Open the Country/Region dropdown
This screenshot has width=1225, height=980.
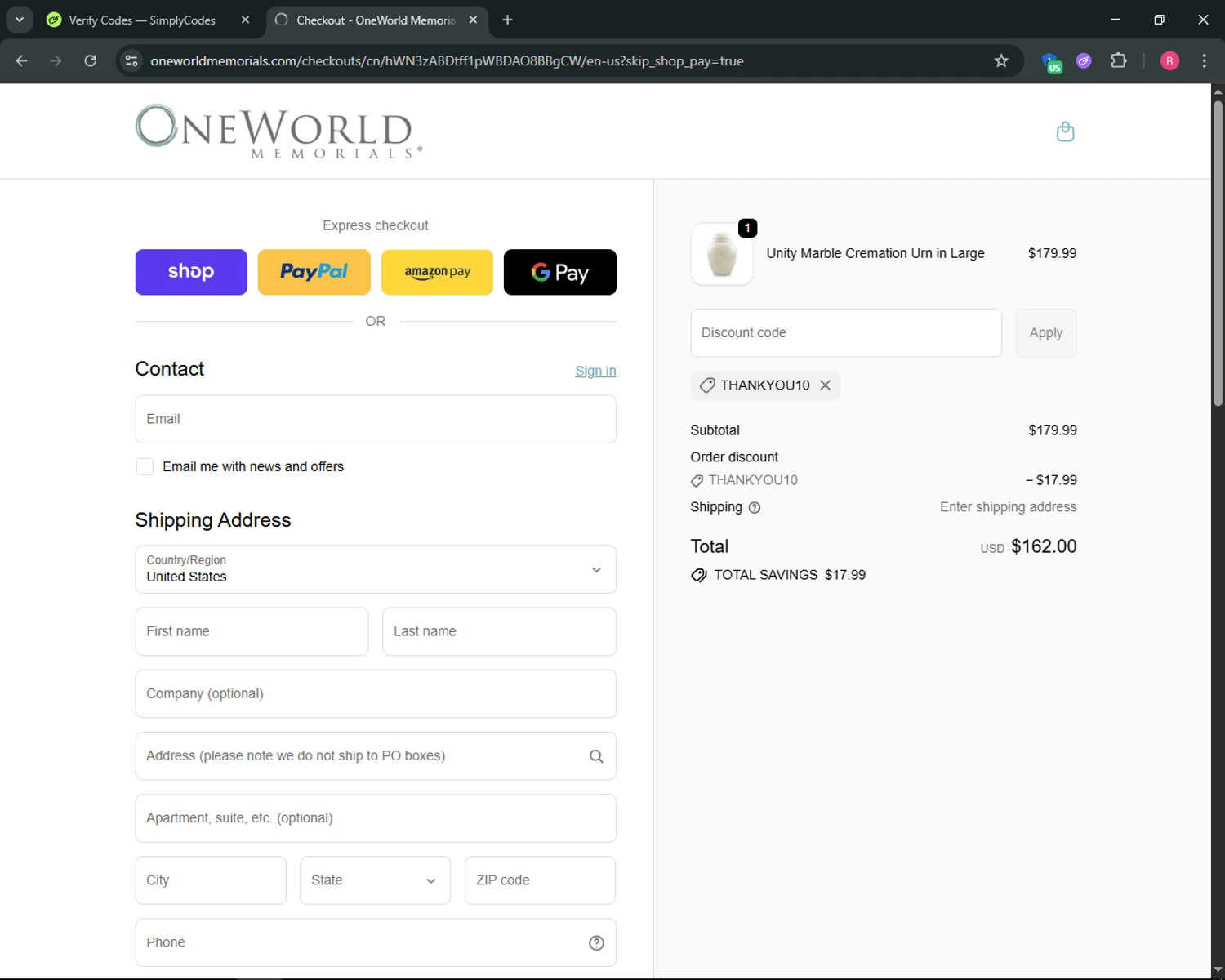pyautogui.click(x=376, y=569)
